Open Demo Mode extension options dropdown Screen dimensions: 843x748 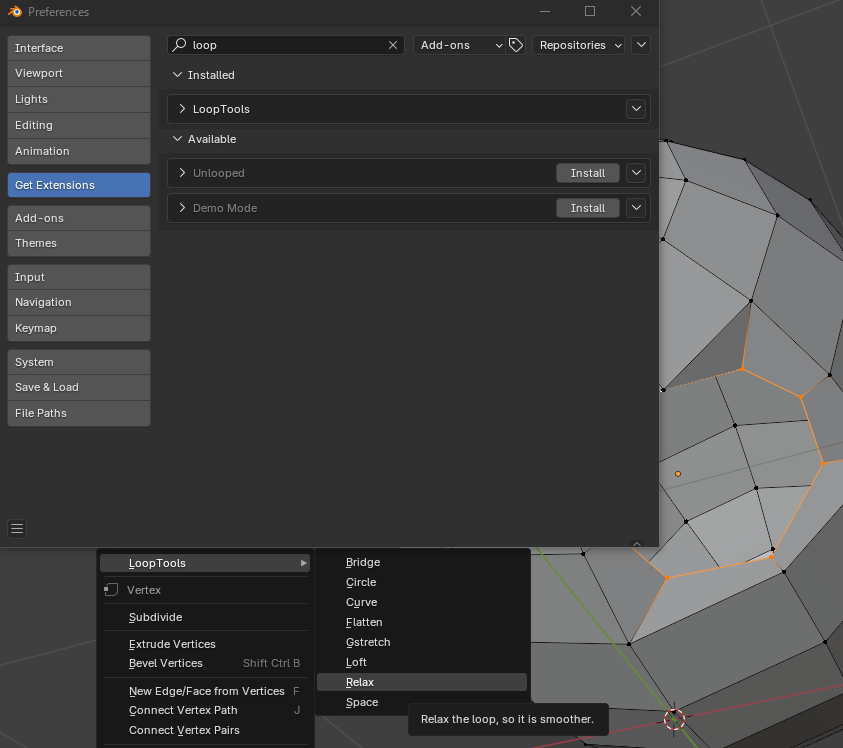[x=636, y=208]
